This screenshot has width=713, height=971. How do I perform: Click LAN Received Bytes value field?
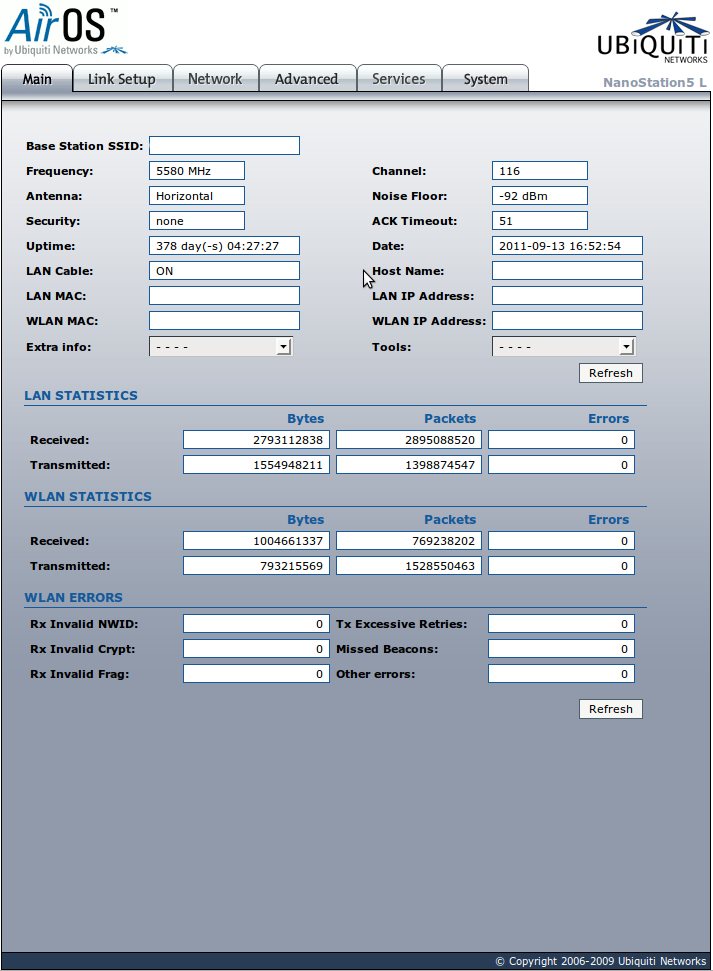256,440
